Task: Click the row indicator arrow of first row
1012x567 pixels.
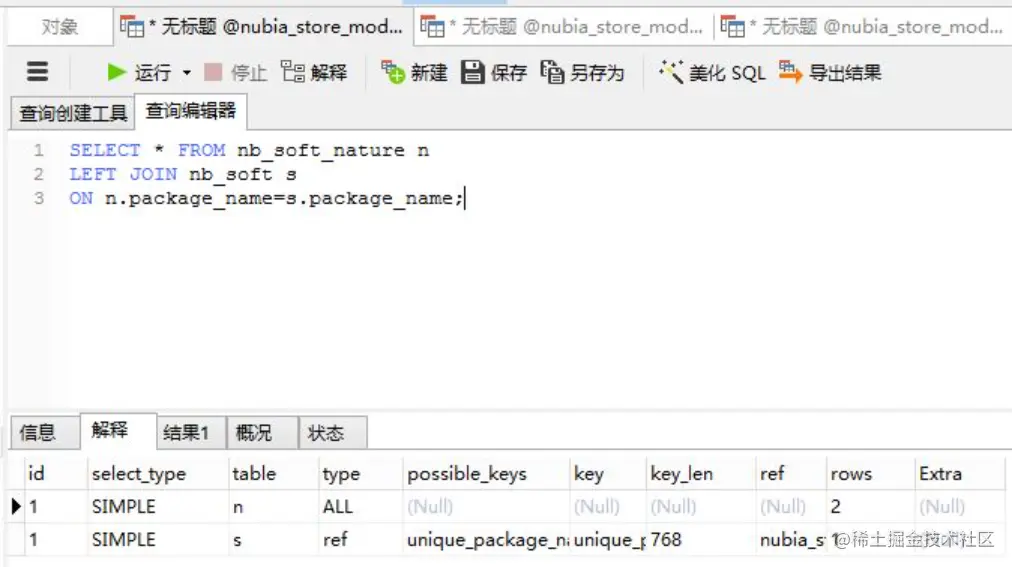Action: (x=16, y=506)
